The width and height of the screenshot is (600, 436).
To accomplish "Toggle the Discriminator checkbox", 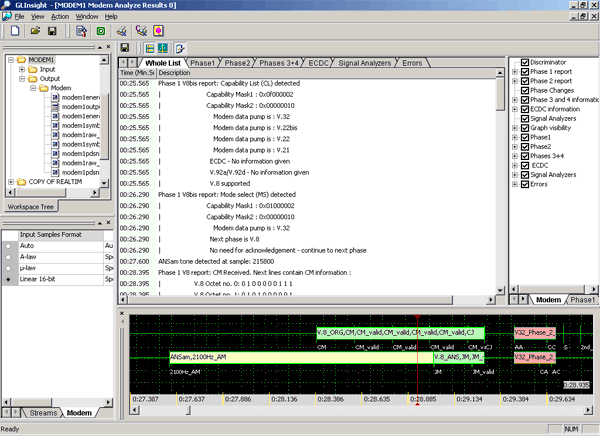I will tap(525, 62).
